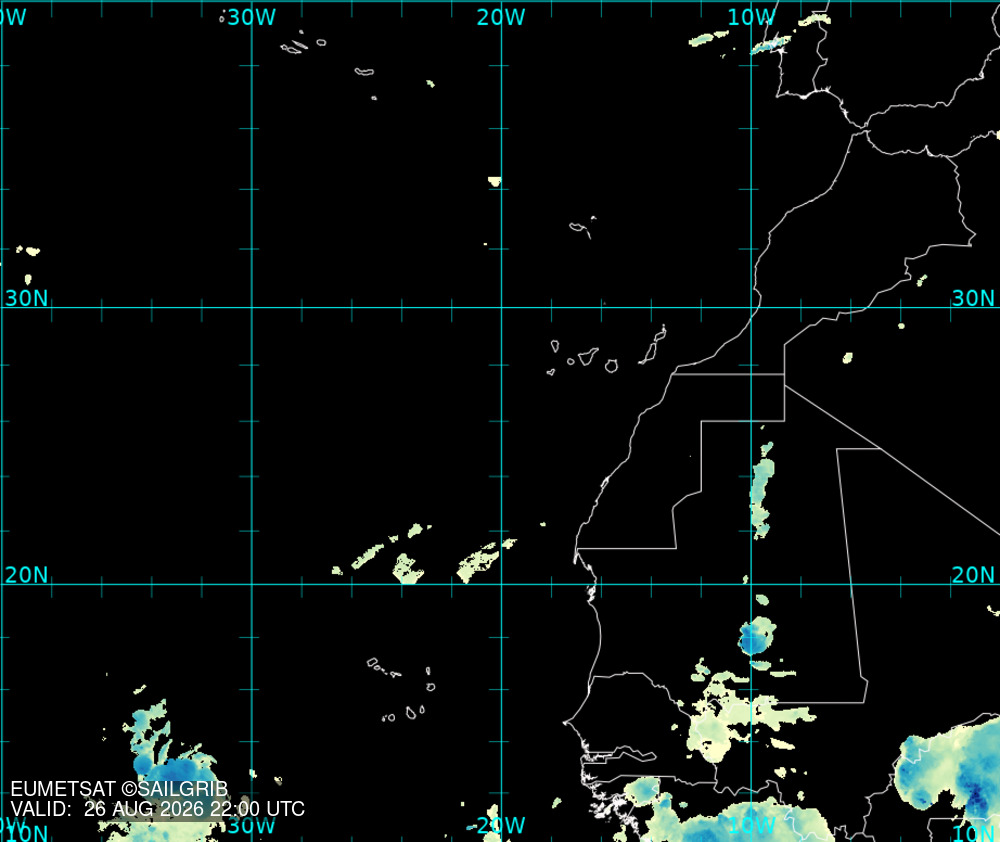Click the 20N latitude label on left
Screen dimensions: 1000x842
tap(27, 575)
